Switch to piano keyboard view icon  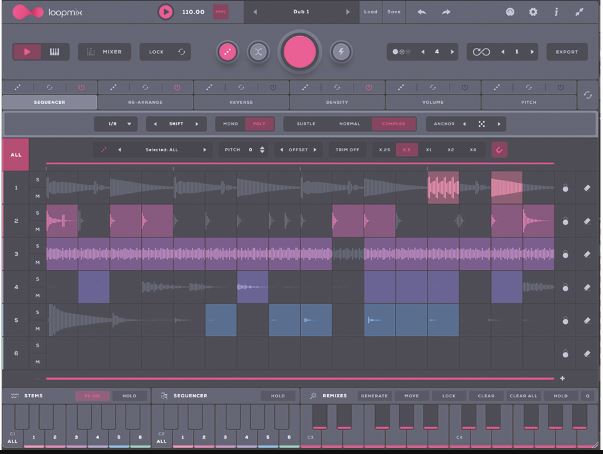(55, 52)
